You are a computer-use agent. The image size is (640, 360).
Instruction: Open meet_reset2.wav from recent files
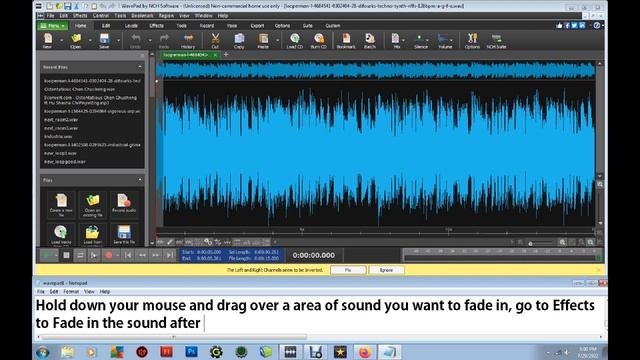point(61,120)
